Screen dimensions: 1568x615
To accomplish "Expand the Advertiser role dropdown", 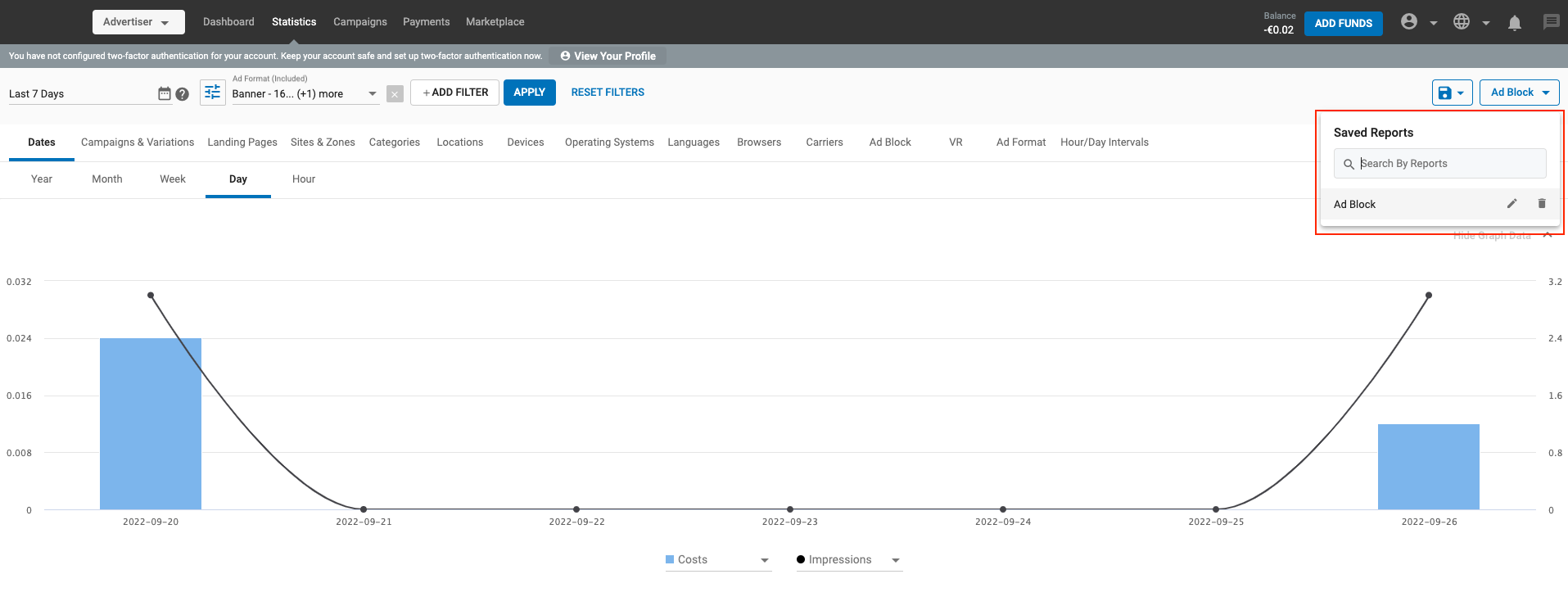I will point(138,22).
